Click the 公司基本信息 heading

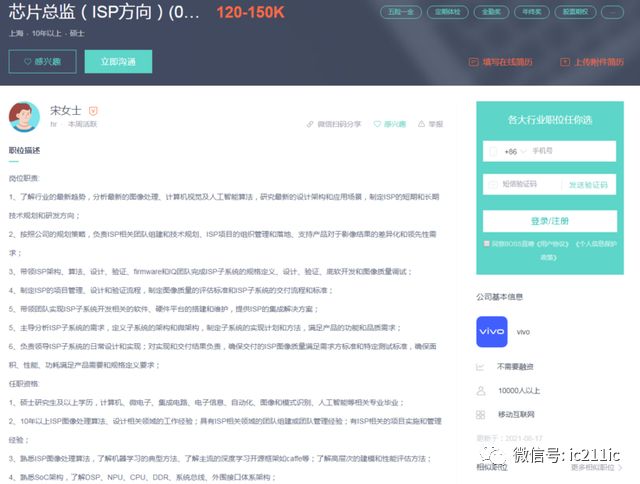[x=500, y=297]
